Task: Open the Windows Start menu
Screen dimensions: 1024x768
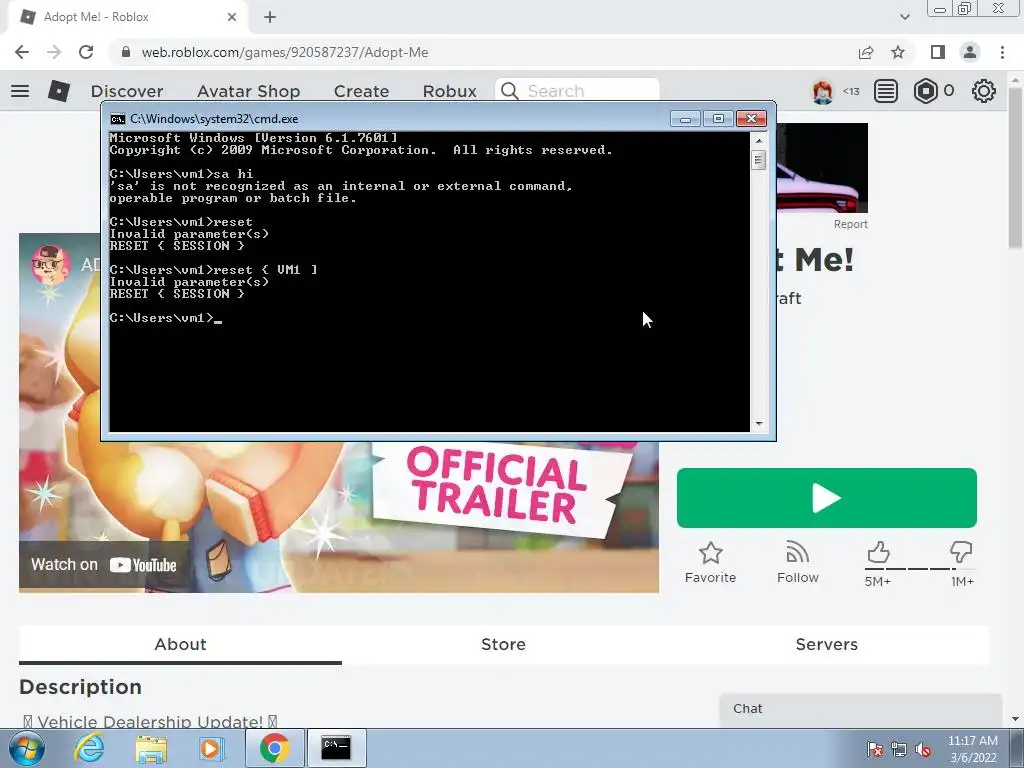Action: [27, 748]
